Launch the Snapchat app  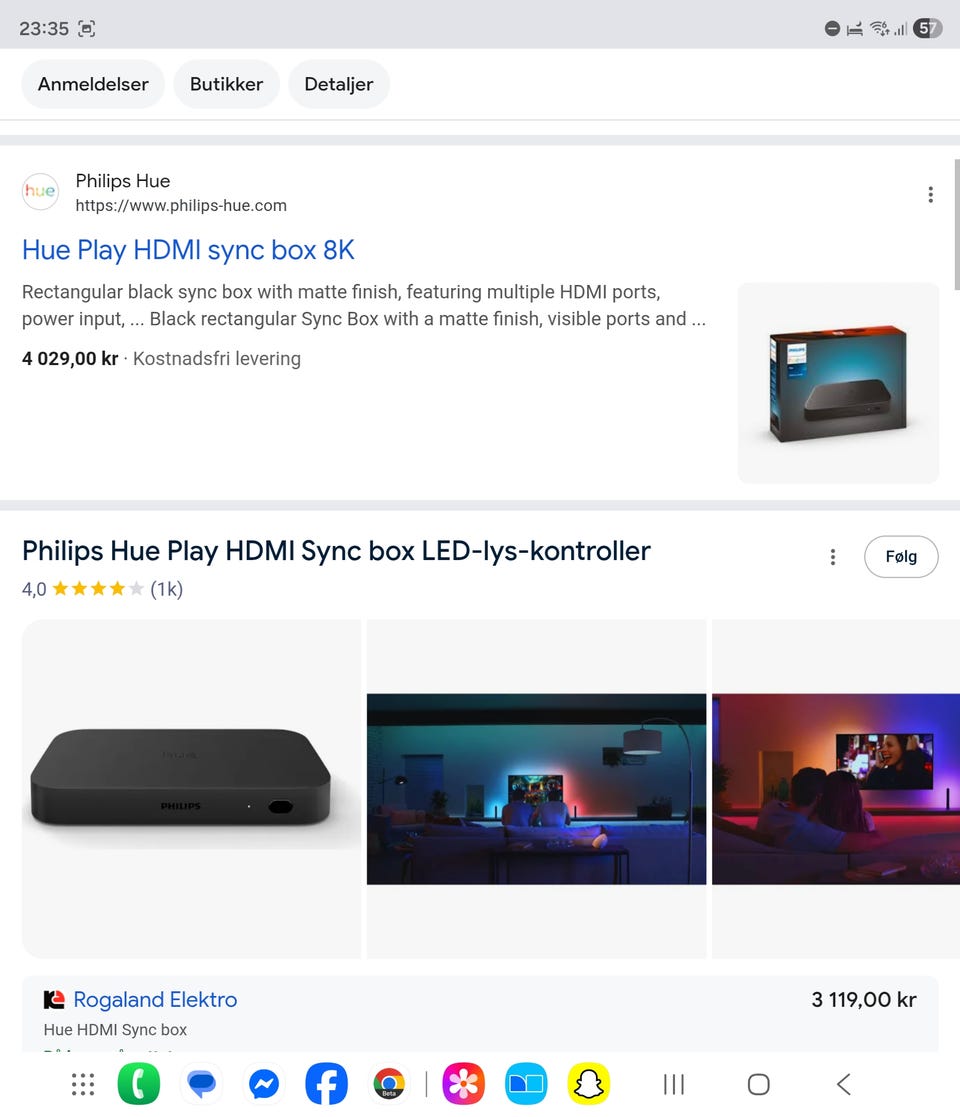[589, 1084]
